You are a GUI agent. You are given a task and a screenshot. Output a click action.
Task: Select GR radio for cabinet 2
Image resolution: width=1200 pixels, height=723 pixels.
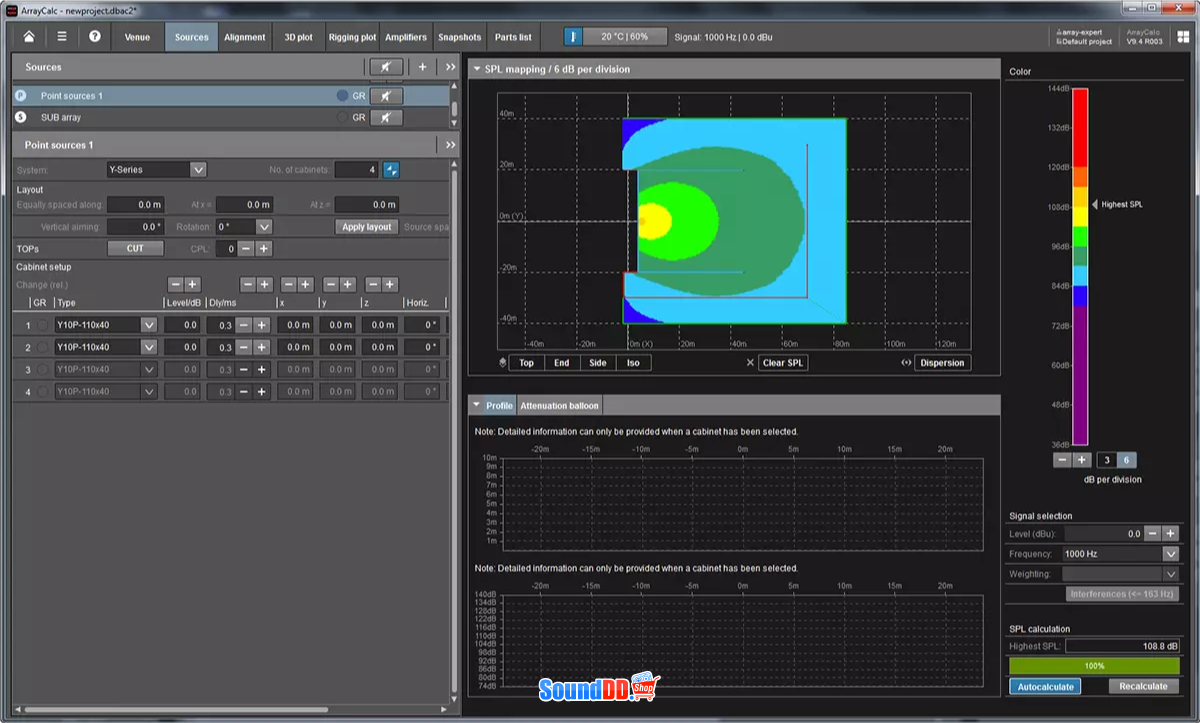click(x=42, y=347)
